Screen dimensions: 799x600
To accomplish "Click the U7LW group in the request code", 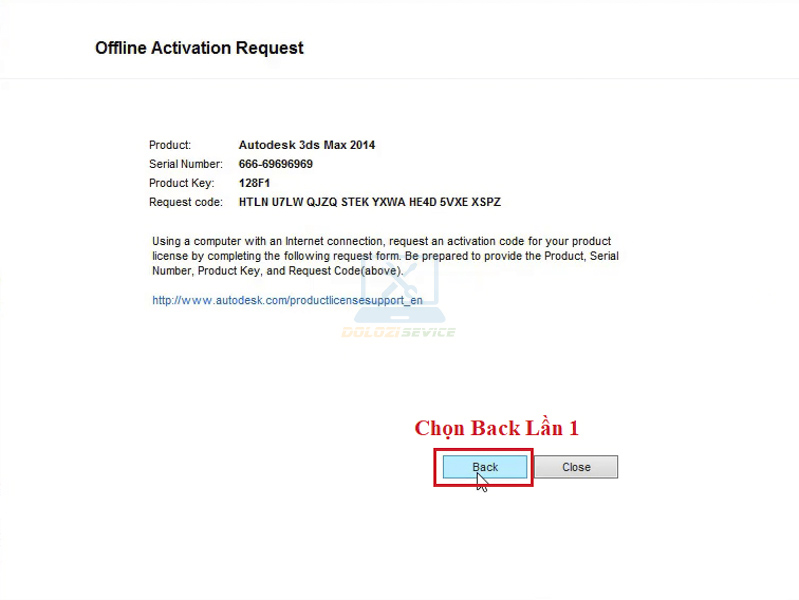I will pos(286,202).
